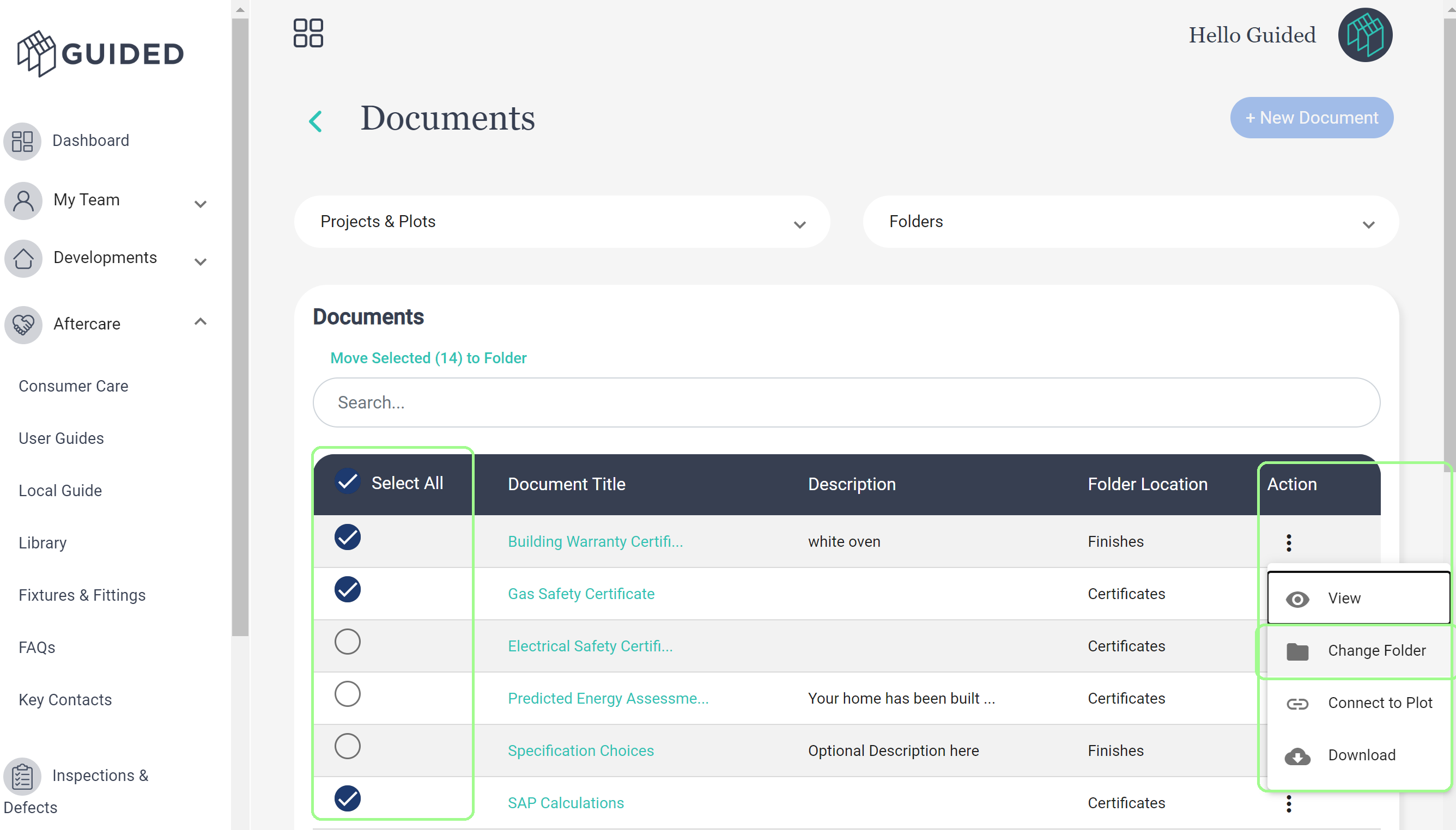Open the Projects & Plots dropdown
The height and width of the screenshot is (830, 1456).
tap(562, 222)
